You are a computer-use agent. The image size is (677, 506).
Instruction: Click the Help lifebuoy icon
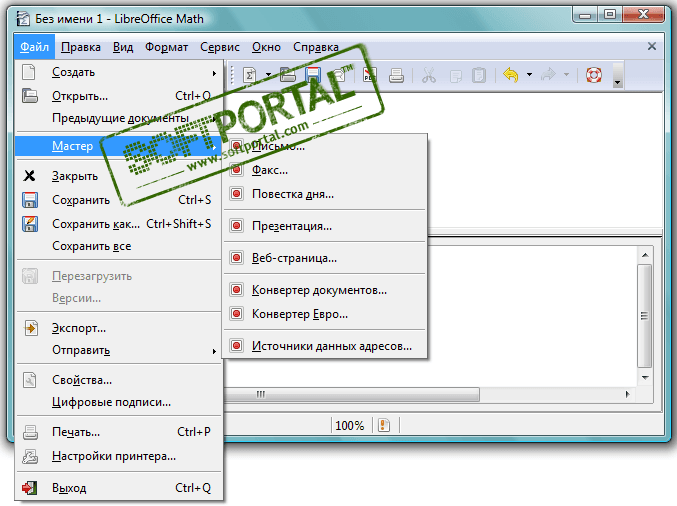click(x=594, y=75)
